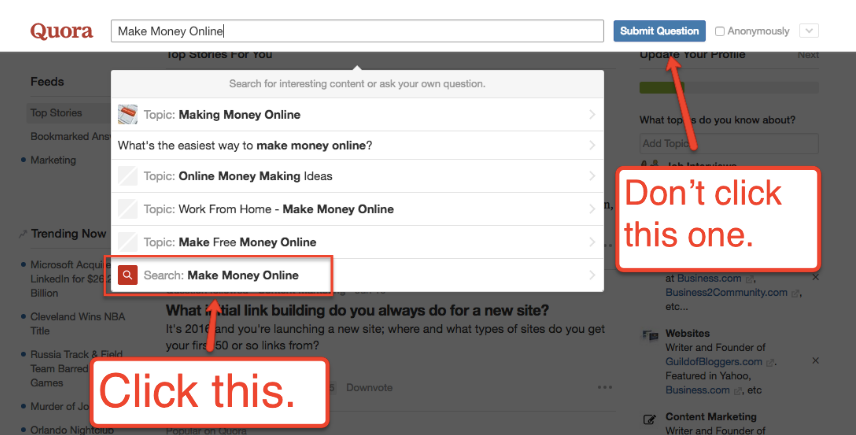
Task: Open dropdown arrow beside Anonymously
Action: point(809,31)
